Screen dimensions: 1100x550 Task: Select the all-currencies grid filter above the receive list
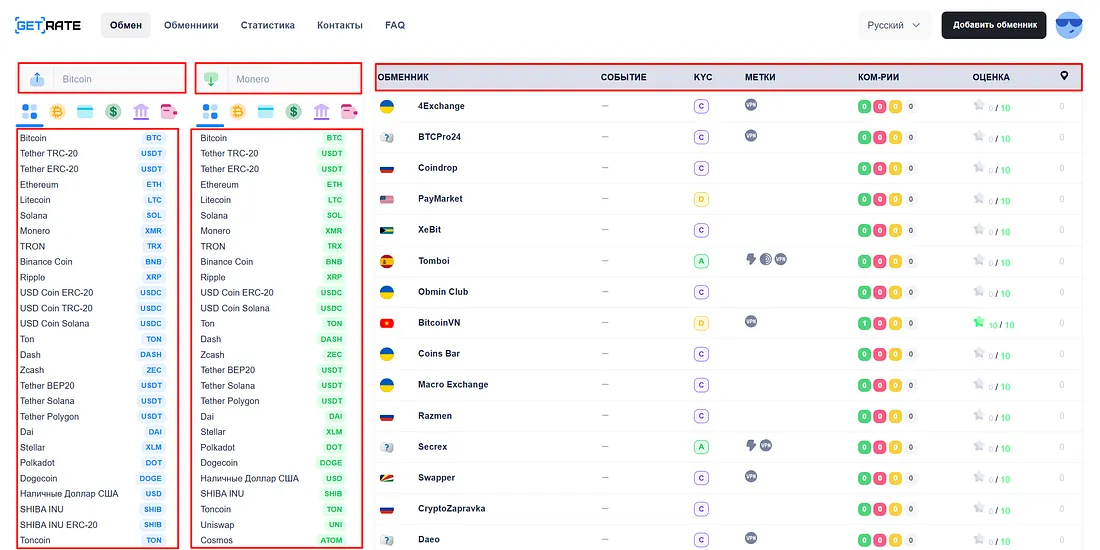(210, 111)
